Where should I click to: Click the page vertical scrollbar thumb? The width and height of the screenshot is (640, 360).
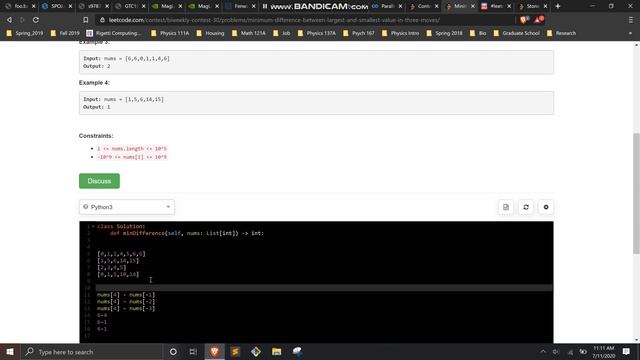(x=636, y=193)
